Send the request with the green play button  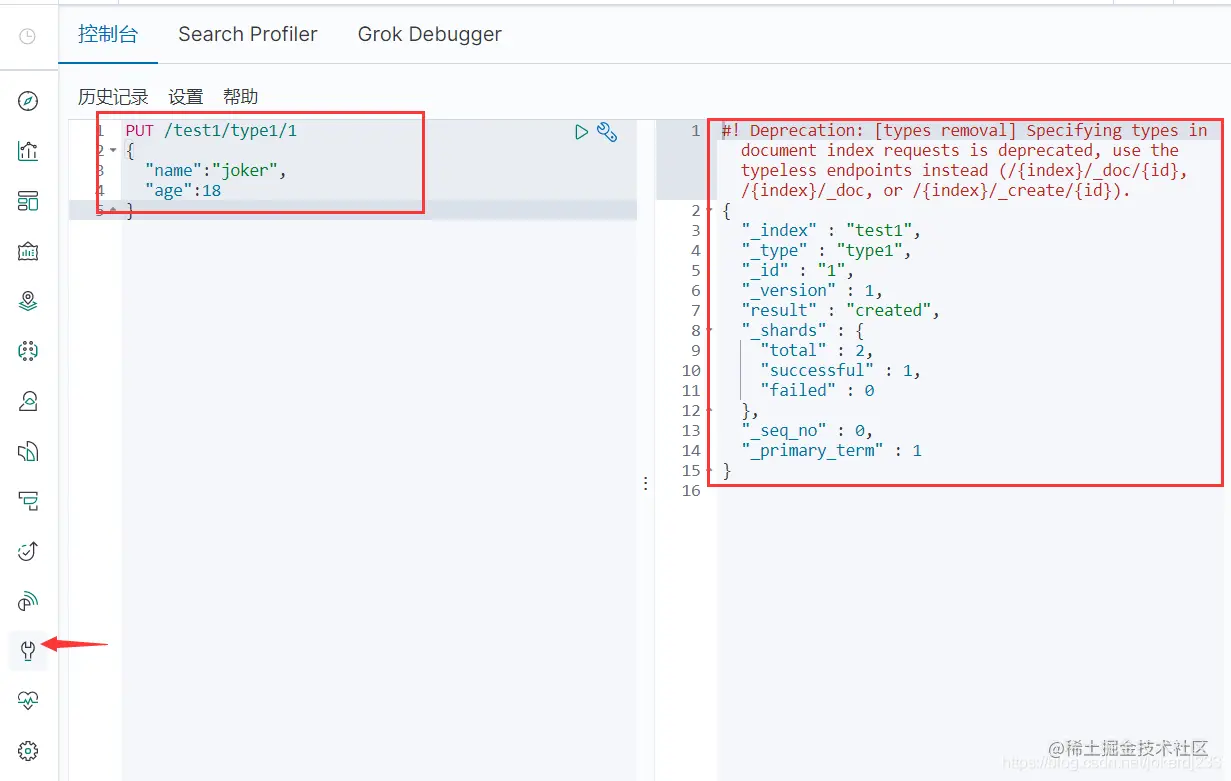[581, 131]
